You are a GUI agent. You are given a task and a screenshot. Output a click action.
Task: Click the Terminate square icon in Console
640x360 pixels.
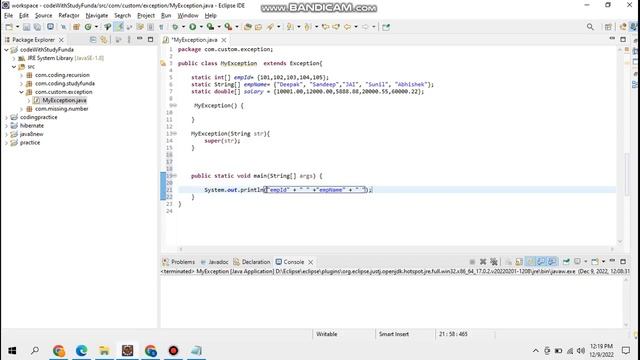coord(472,262)
